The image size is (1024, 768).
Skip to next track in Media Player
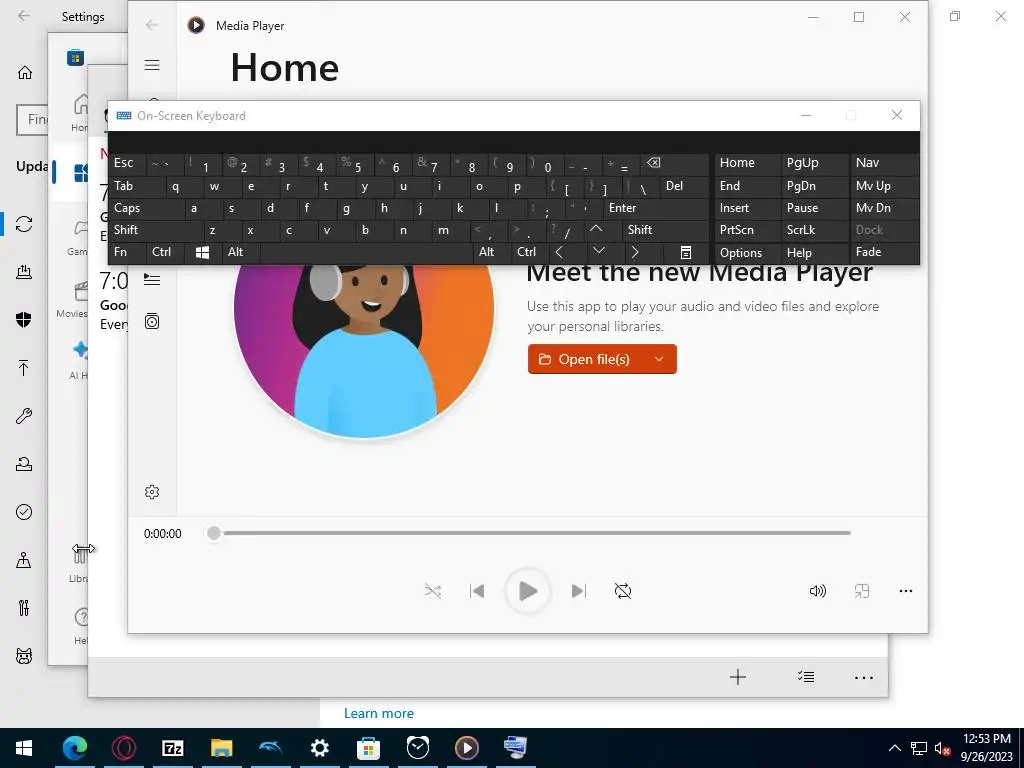579,592
